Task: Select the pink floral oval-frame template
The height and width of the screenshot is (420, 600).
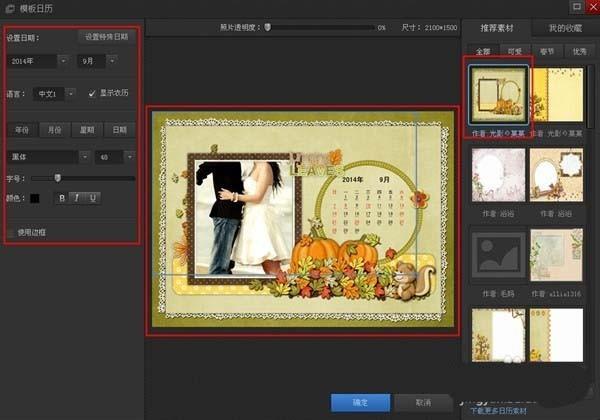Action: [x=499, y=175]
